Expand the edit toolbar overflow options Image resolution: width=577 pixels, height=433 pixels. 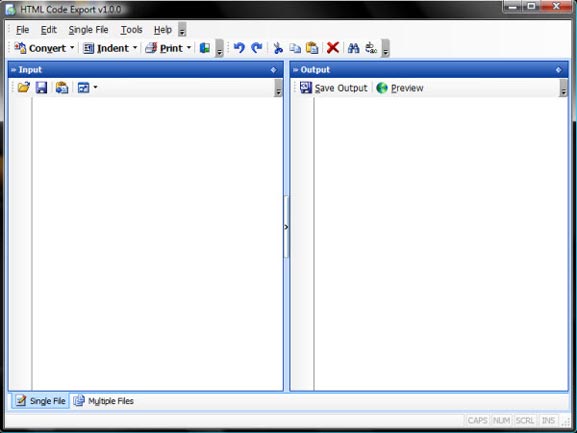tap(385, 48)
